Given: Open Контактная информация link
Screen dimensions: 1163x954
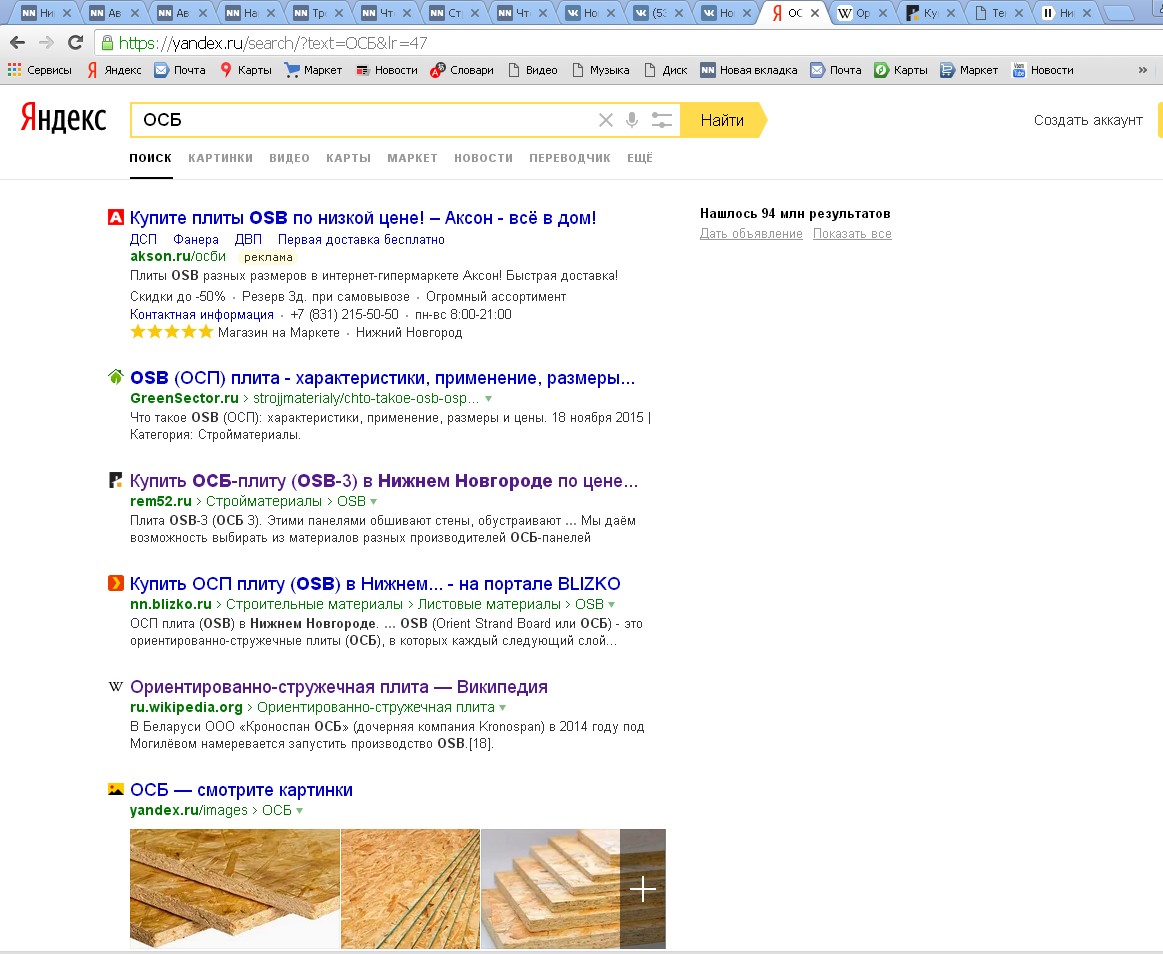Looking at the screenshot, I should point(202,314).
